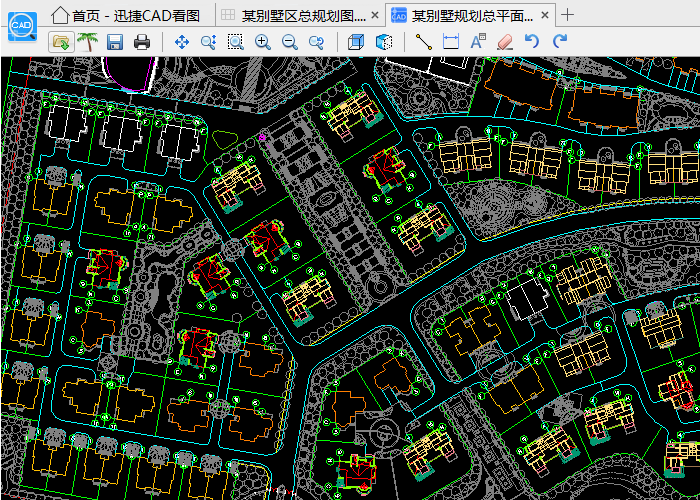Switch to shaded 3D cube view
The image size is (700, 500).
[x=383, y=42]
